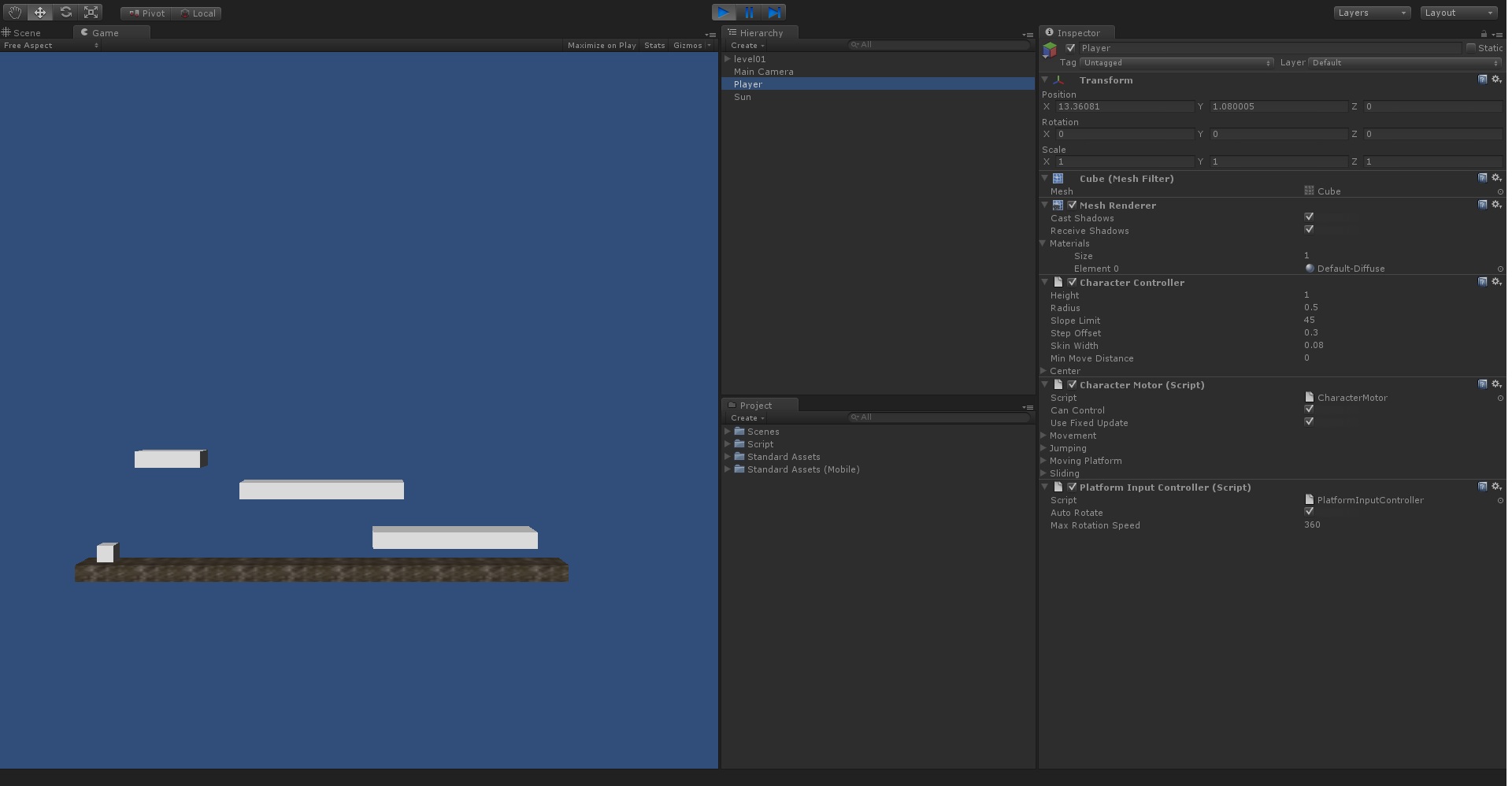Select the Scale tool
This screenshot has height=786, width=1512.
[x=91, y=13]
